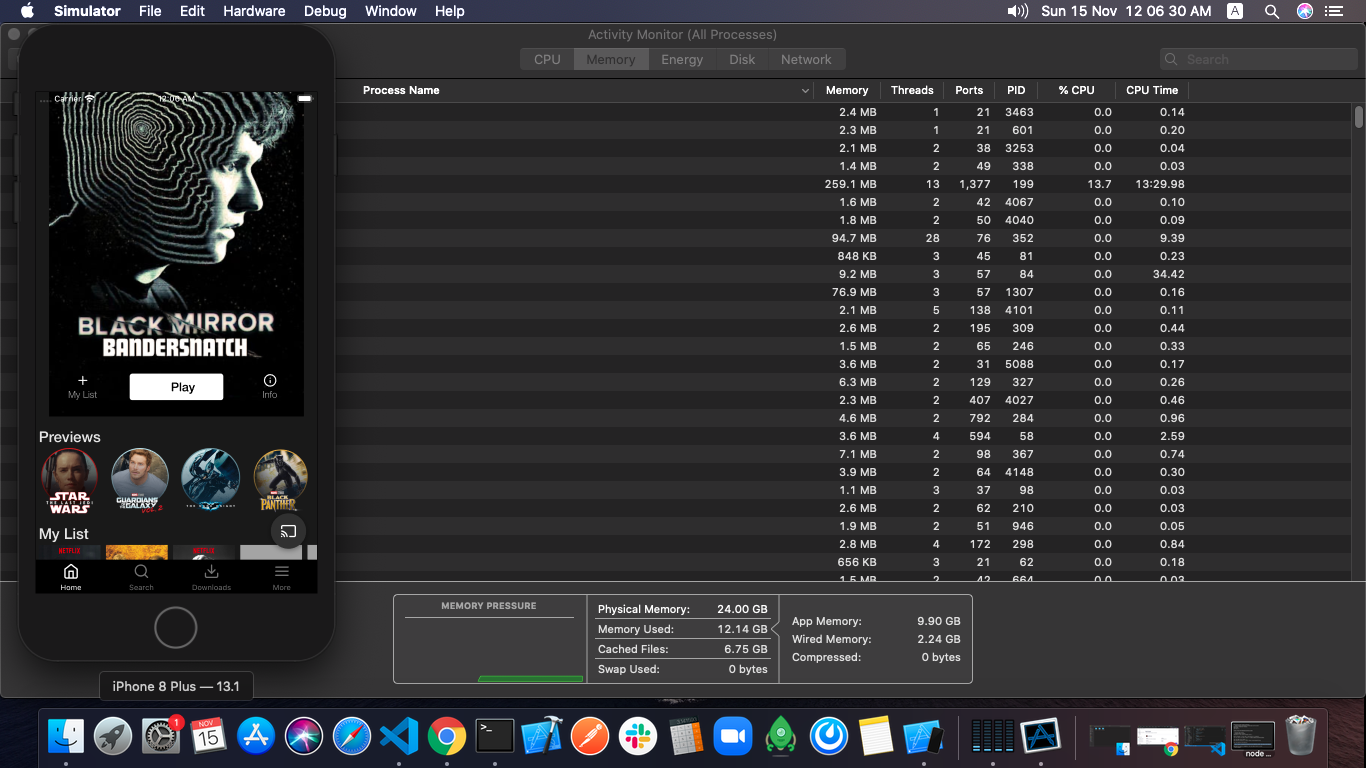This screenshot has width=1366, height=768.
Task: Open the Simulator File menu
Action: coord(150,11)
